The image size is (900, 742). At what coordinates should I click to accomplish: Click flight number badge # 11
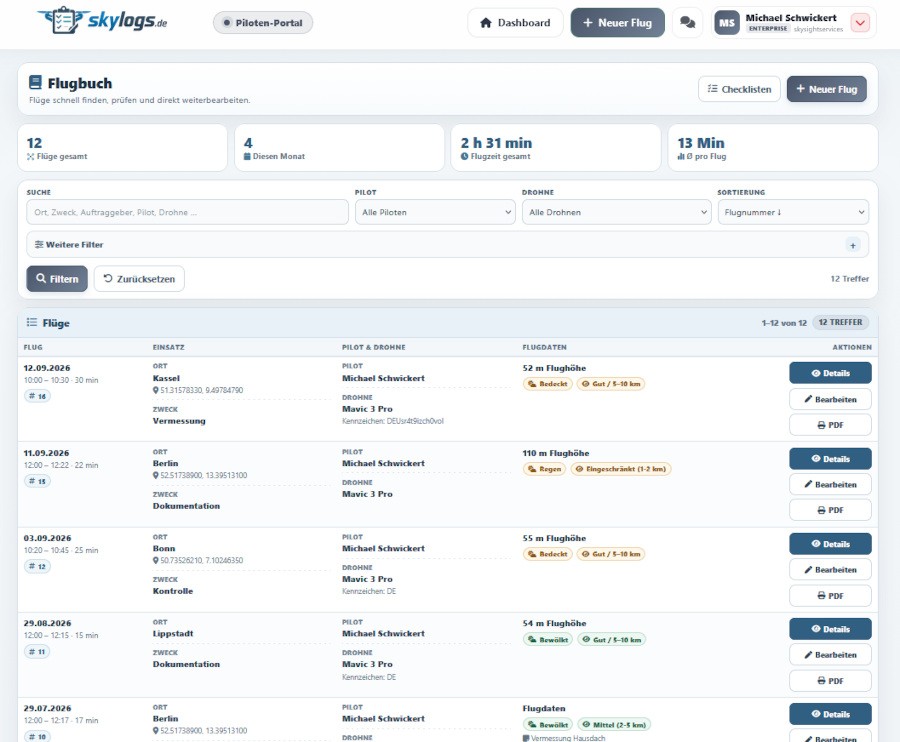tap(37, 651)
